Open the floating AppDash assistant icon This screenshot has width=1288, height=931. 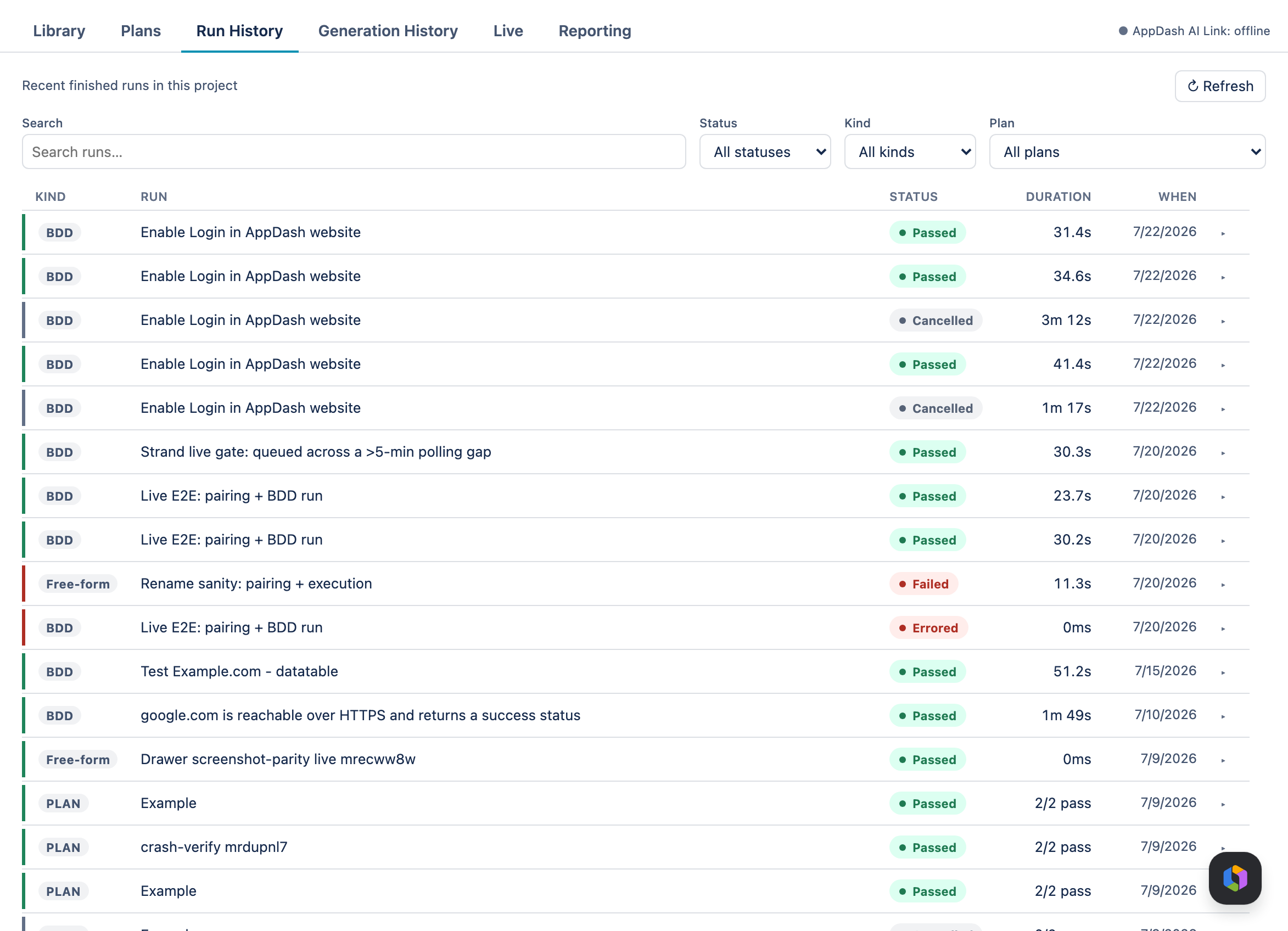1235,878
